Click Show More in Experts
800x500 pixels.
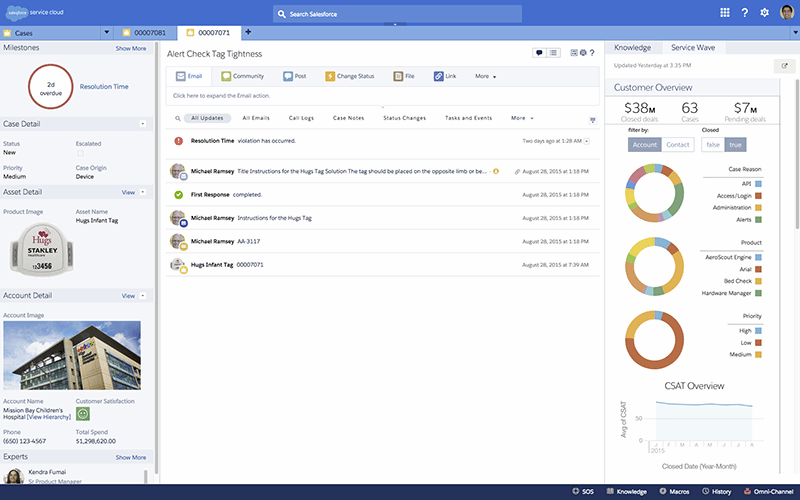(131, 458)
